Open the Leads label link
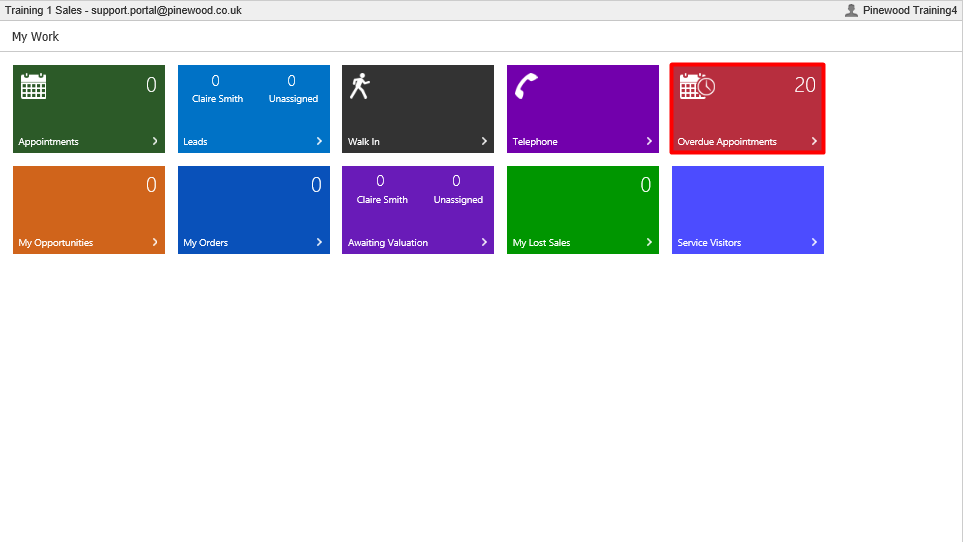The height and width of the screenshot is (542, 963). 195,142
